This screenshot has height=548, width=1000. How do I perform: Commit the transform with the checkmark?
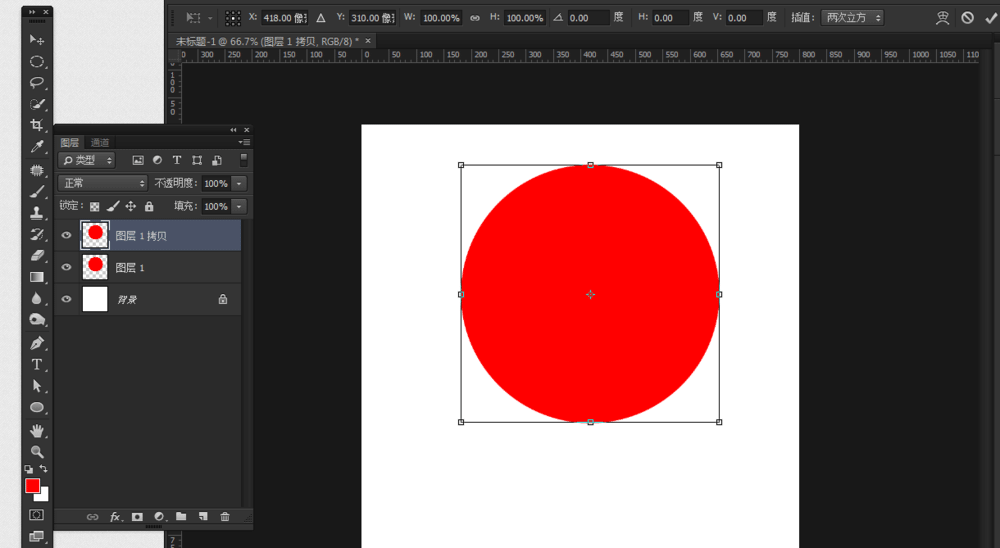tap(991, 18)
